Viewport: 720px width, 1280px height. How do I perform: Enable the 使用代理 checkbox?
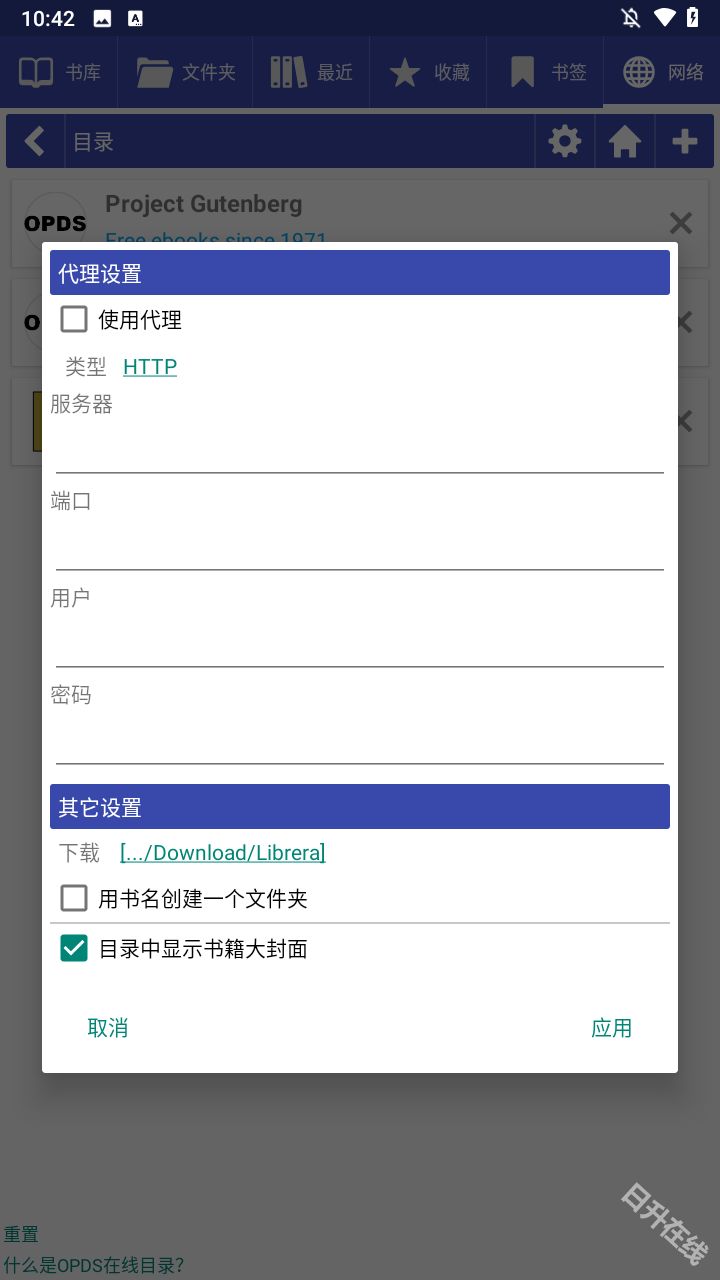click(x=74, y=320)
